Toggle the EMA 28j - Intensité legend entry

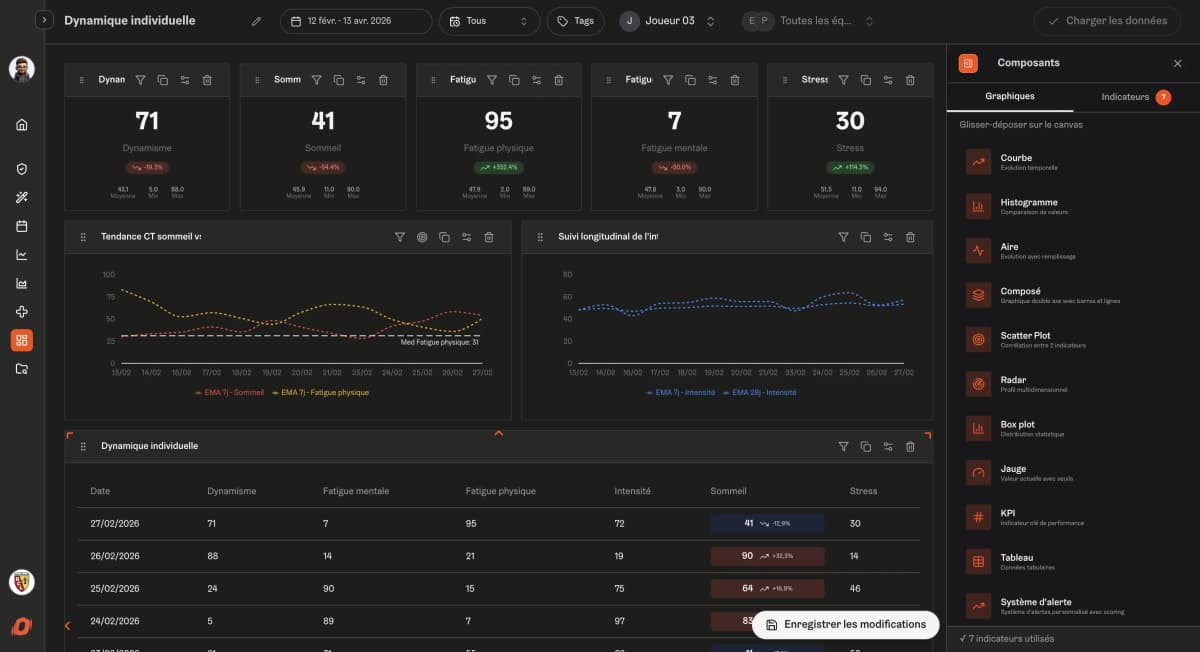(760, 392)
